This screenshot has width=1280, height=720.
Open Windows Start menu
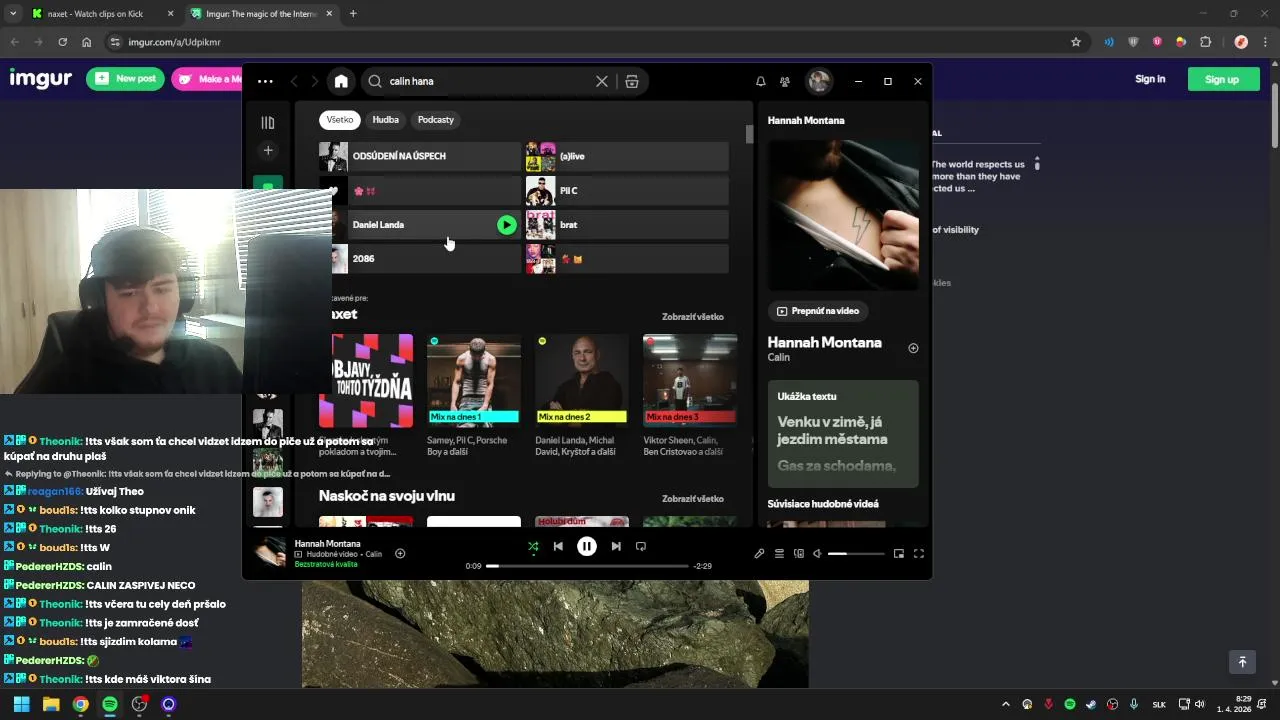coord(21,704)
